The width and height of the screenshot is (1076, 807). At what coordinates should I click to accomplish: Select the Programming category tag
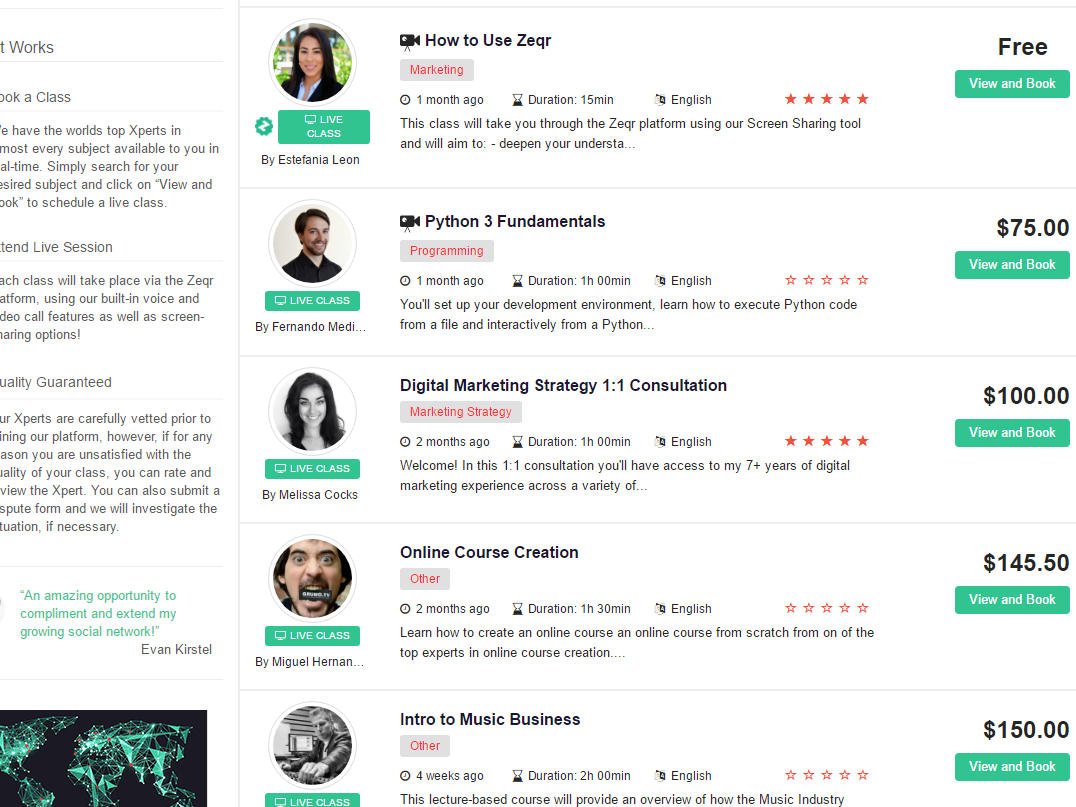pyautogui.click(x=447, y=251)
